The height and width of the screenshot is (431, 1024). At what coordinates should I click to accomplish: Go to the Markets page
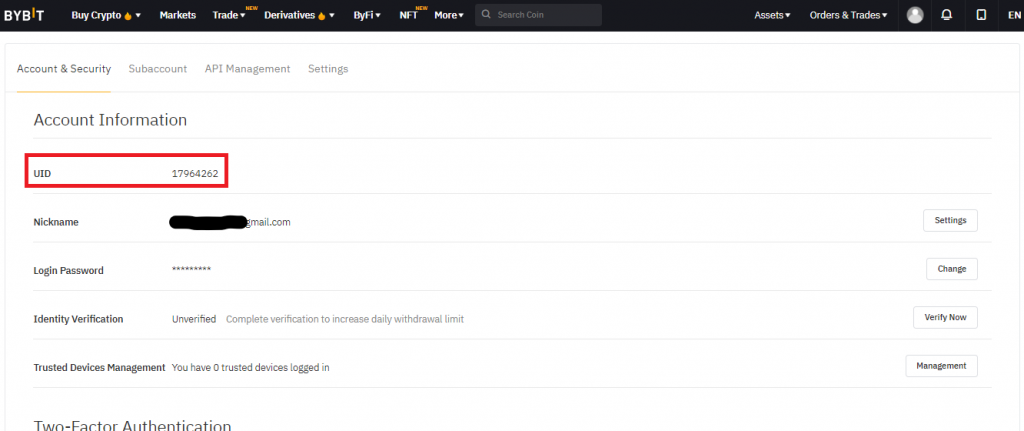pyautogui.click(x=177, y=15)
